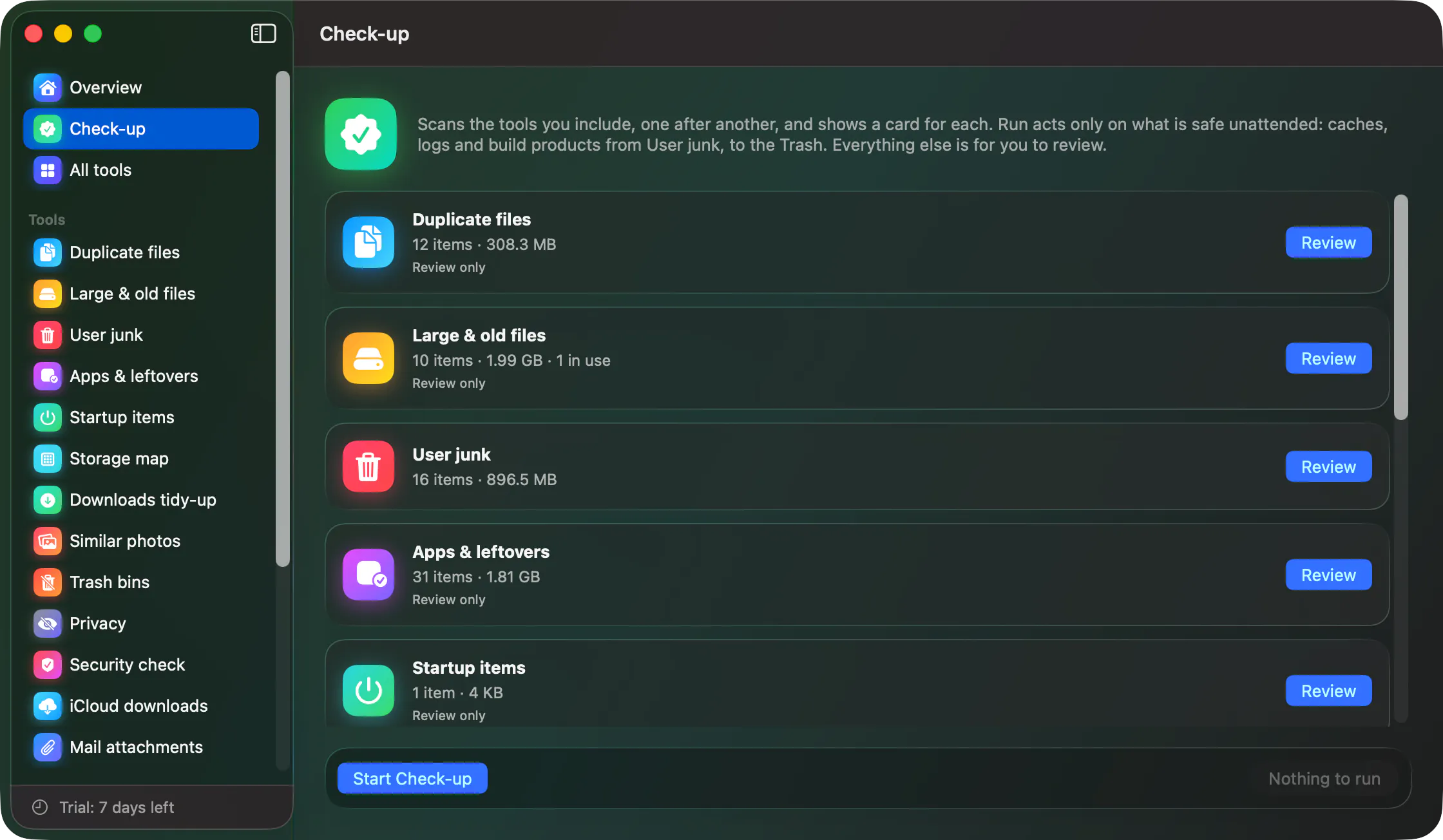This screenshot has height=840, width=1443.
Task: Click the large green Check-up badge icon
Action: pyautogui.click(x=361, y=134)
